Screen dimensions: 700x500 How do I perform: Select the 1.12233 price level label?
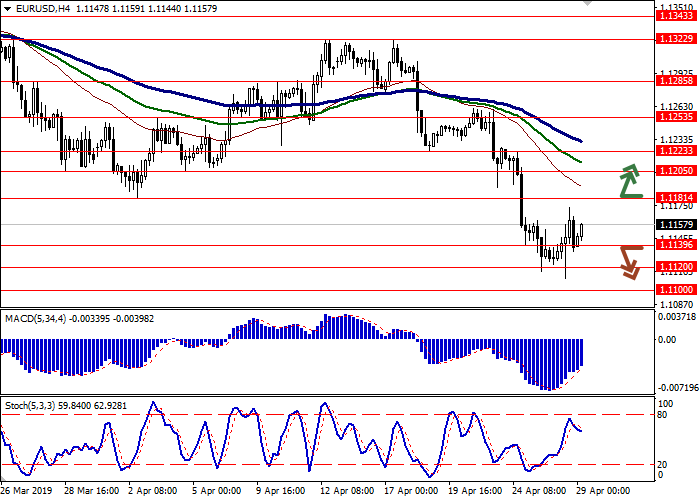(x=676, y=152)
